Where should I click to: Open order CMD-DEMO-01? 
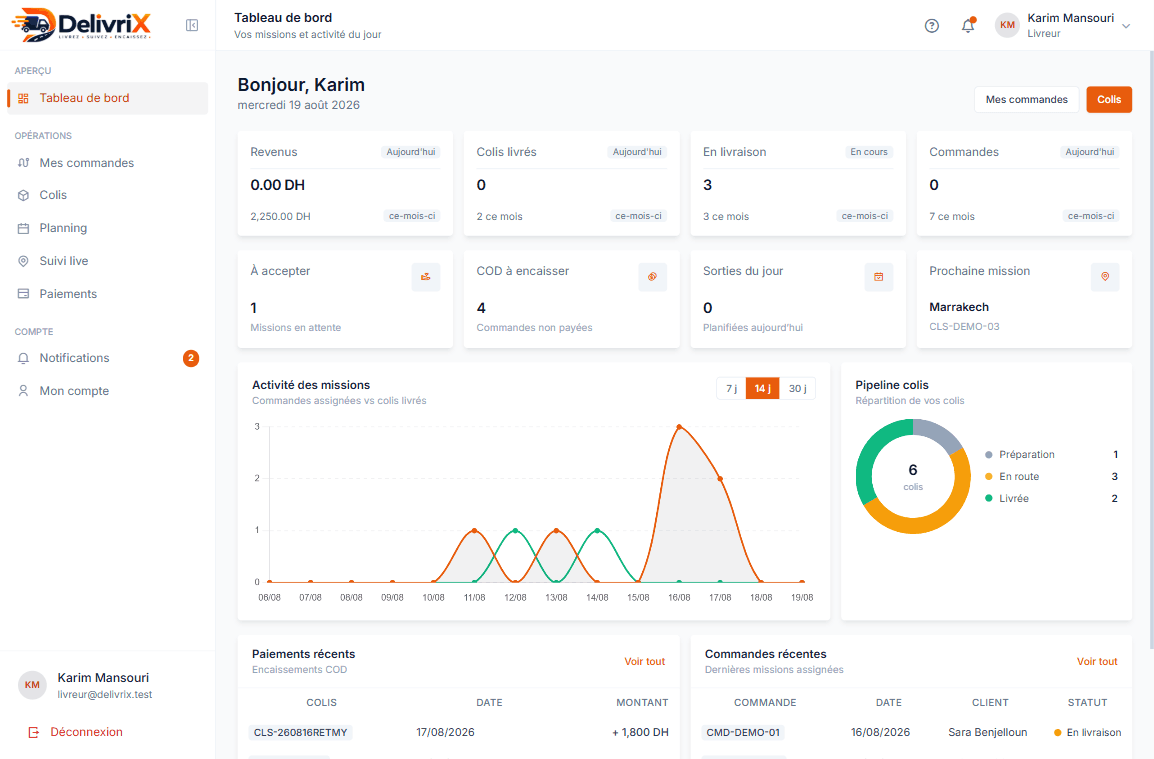coord(743,732)
